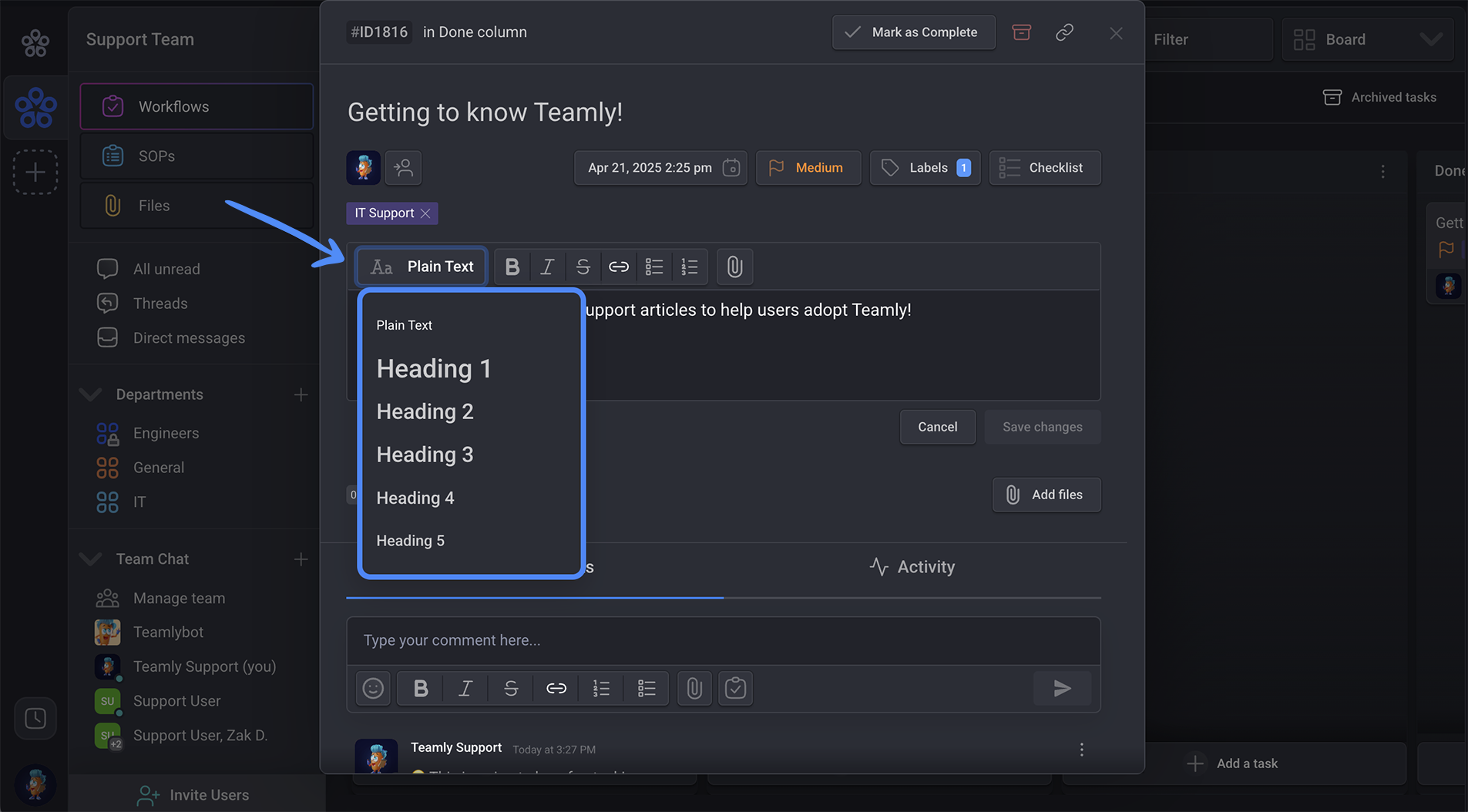Image resolution: width=1468 pixels, height=812 pixels.
Task: Open Support User chat
Action: [176, 701]
